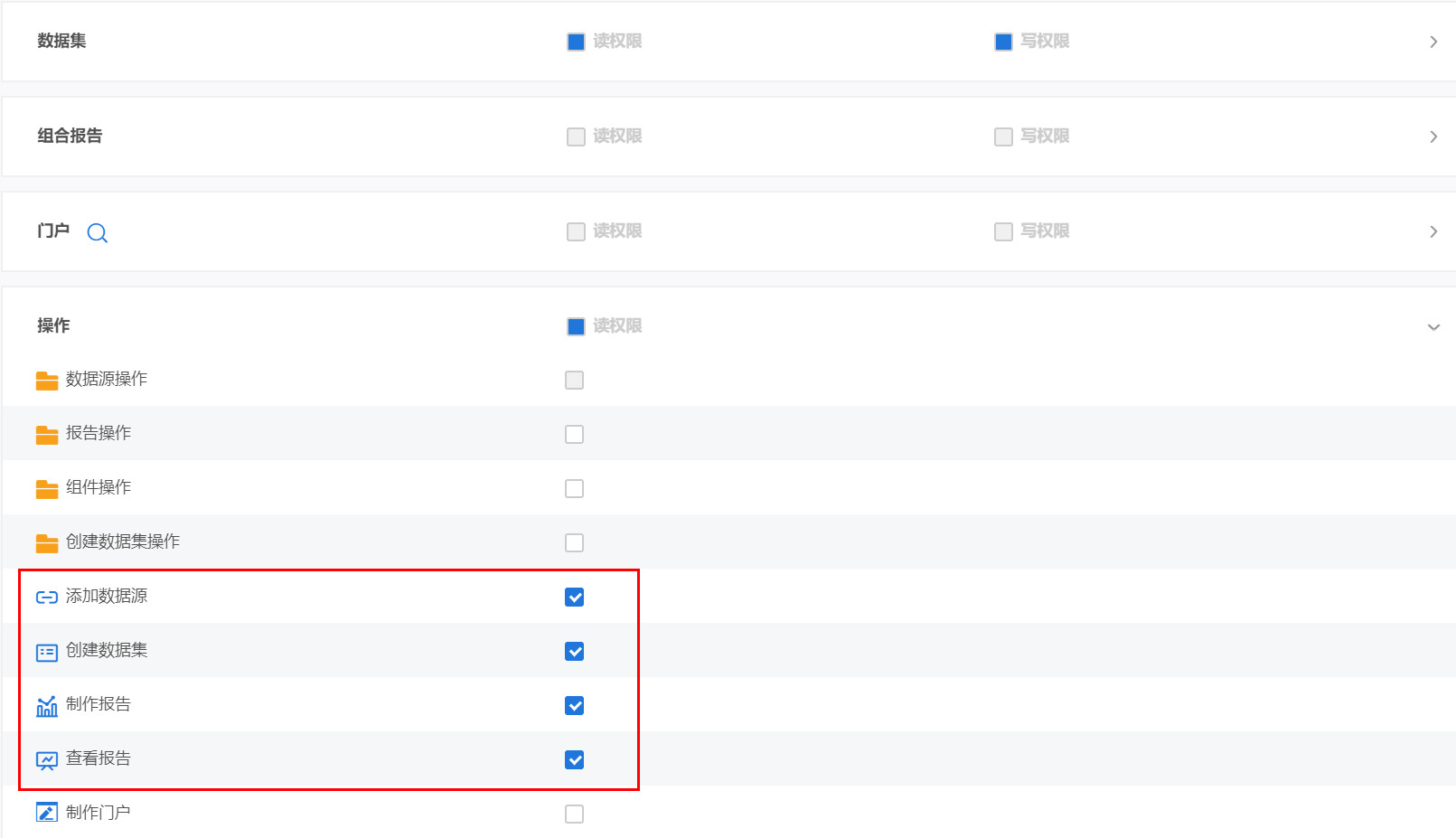Click the search icon next to 门户
Image resolution: width=1456 pixels, height=838 pixels.
pos(97,233)
